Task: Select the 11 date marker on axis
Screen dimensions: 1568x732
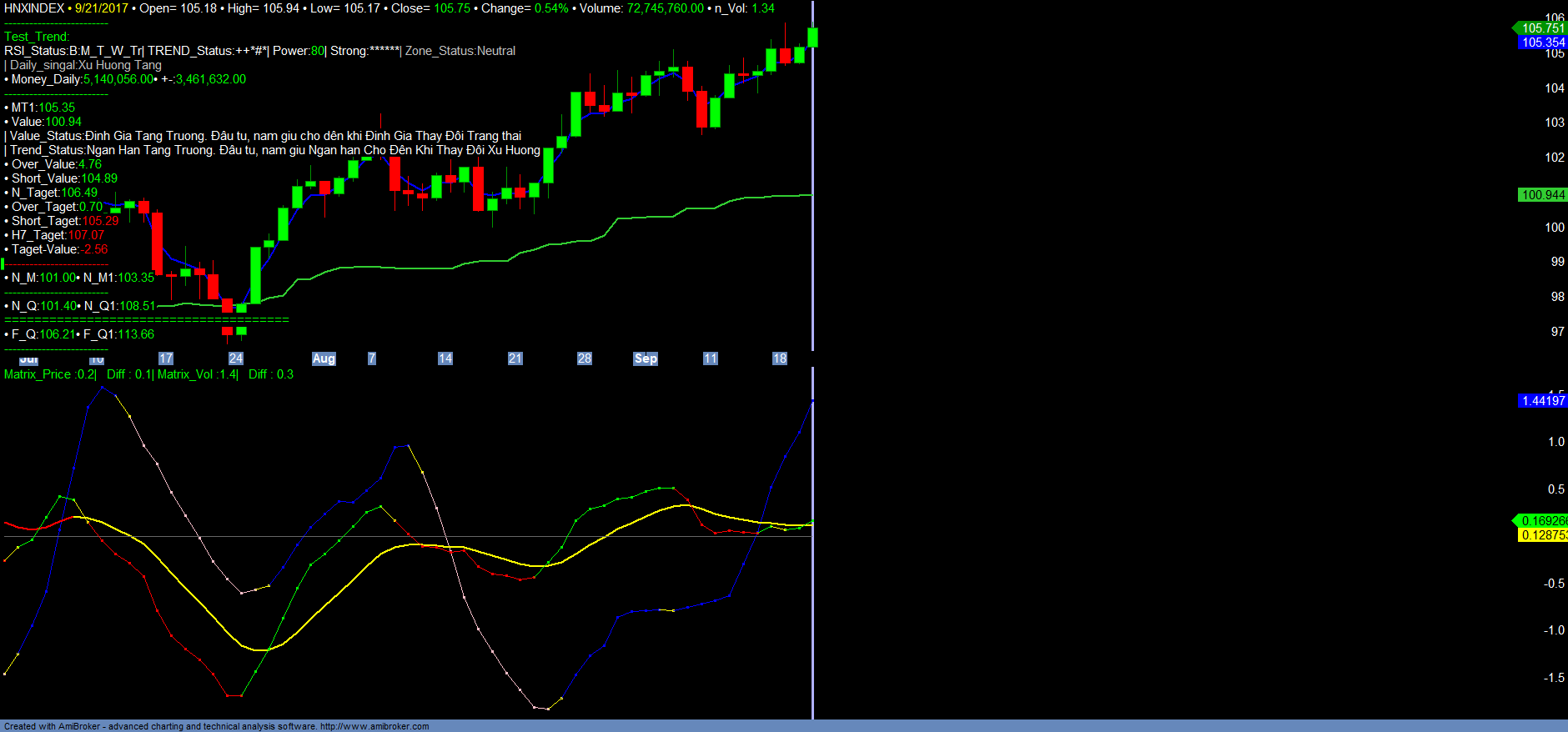Action: coord(711,358)
